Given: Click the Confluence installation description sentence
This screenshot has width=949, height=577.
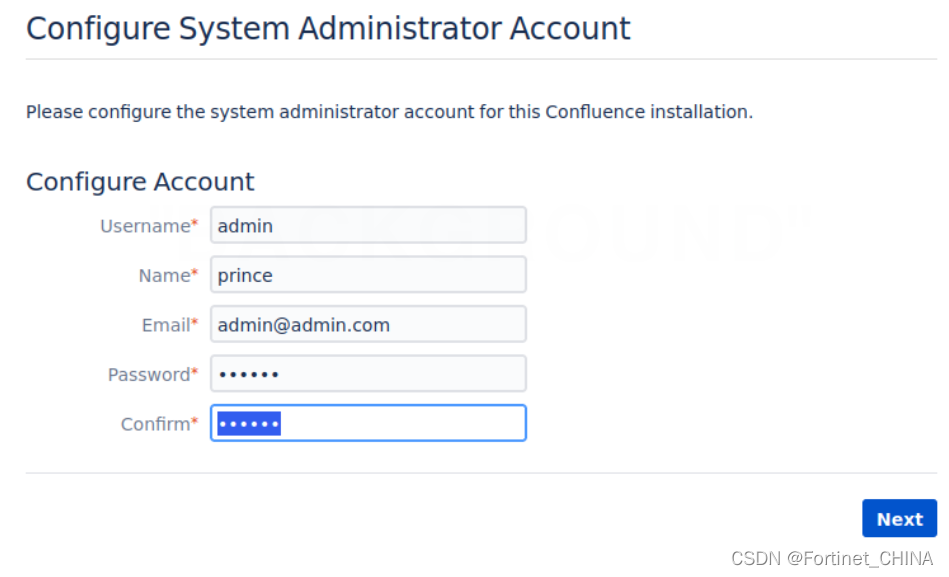Looking at the screenshot, I should click(x=389, y=112).
